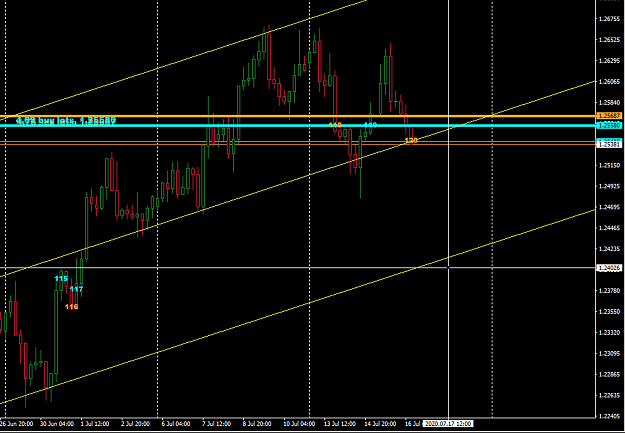Click price scale value 1.24695
The width and height of the screenshot is (625, 433).
[609, 207]
